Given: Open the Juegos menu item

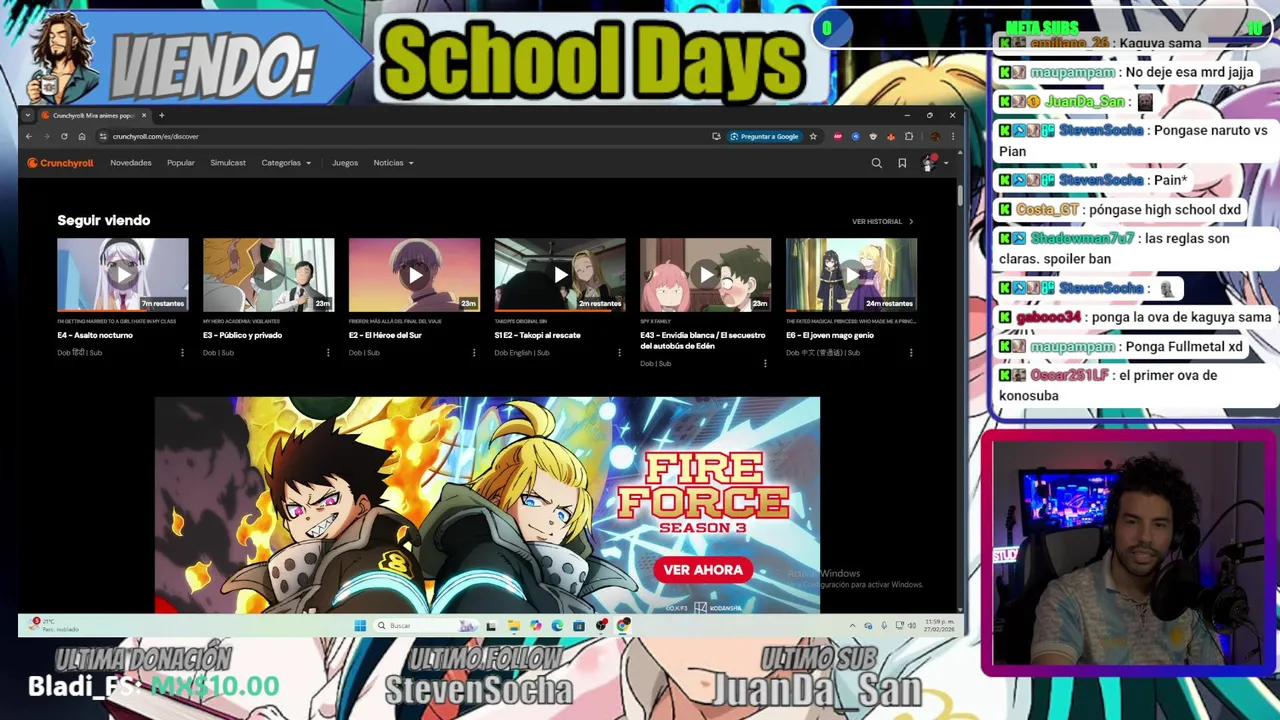Looking at the screenshot, I should coord(345,163).
